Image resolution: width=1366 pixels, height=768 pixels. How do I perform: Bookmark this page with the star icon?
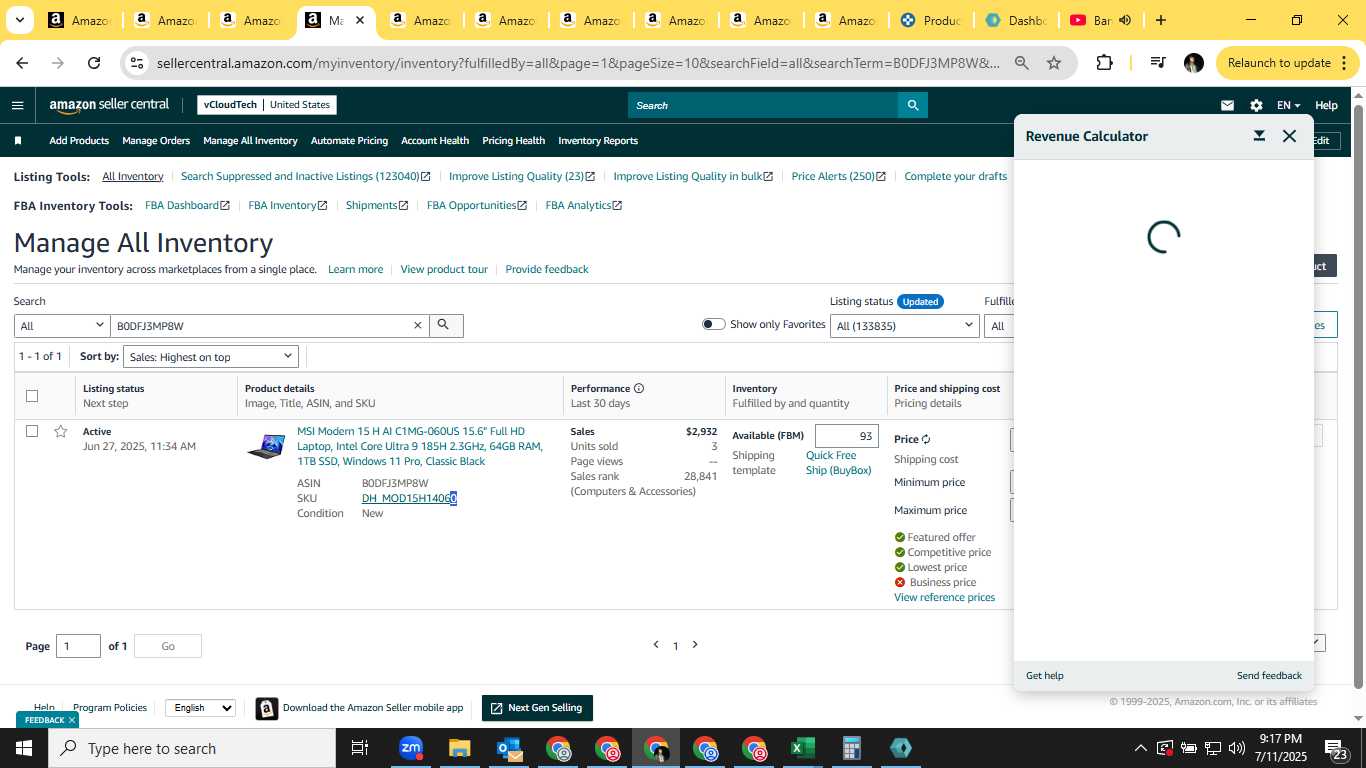[x=1054, y=63]
